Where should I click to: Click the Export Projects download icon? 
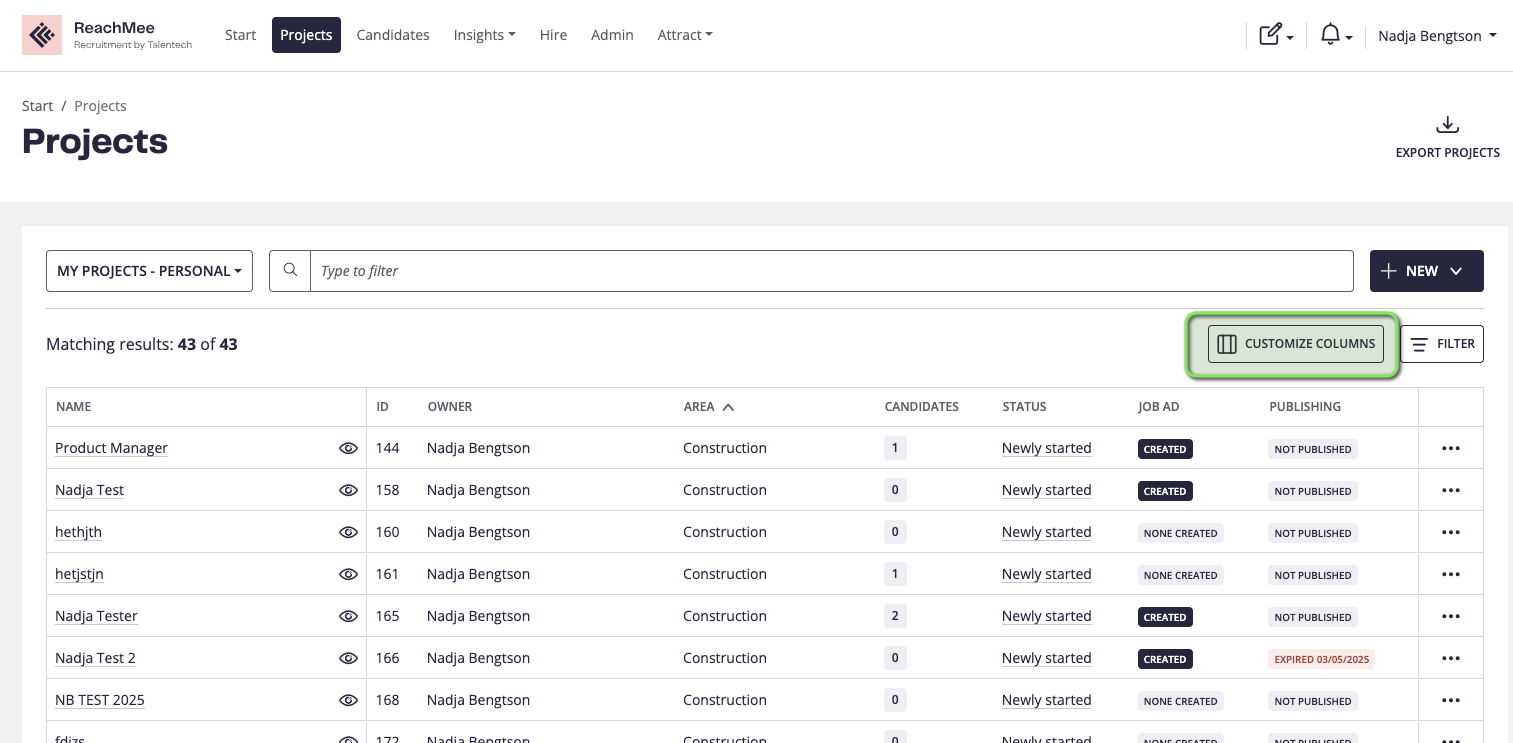click(x=1447, y=126)
